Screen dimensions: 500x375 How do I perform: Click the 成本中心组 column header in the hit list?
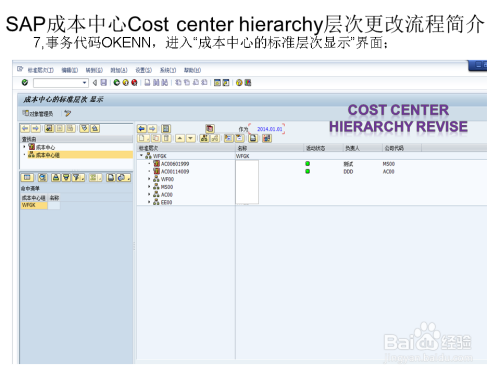click(34, 198)
